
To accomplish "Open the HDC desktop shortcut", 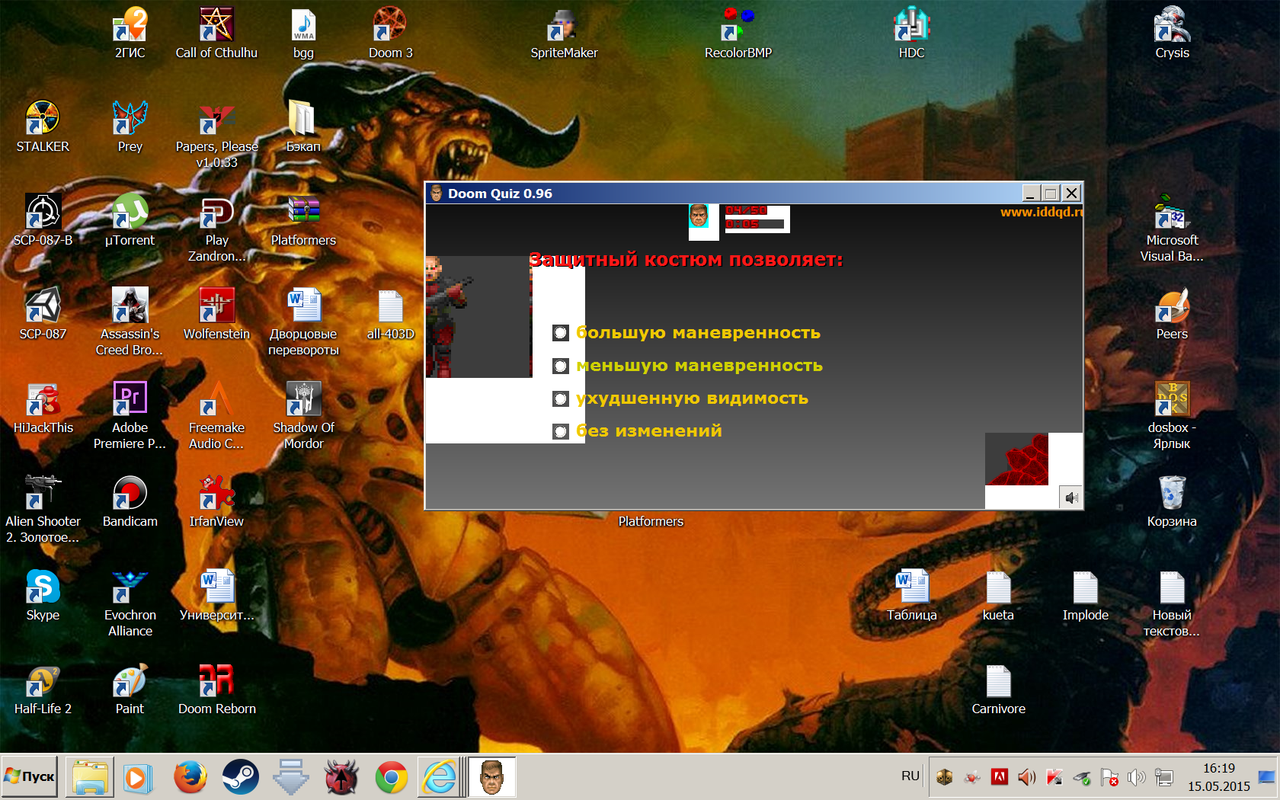I will click(x=911, y=34).
